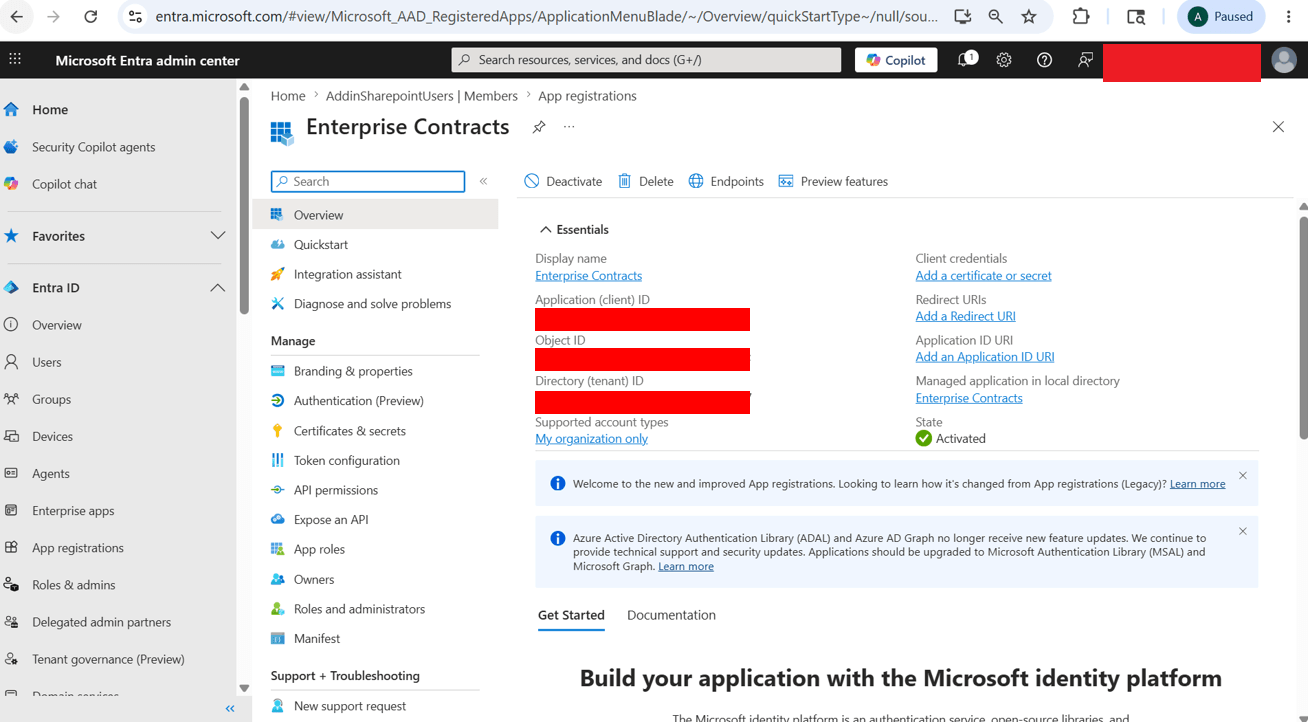This screenshot has width=1308, height=723.
Task: Pin the Enterprise Contracts blade
Action: [539, 127]
